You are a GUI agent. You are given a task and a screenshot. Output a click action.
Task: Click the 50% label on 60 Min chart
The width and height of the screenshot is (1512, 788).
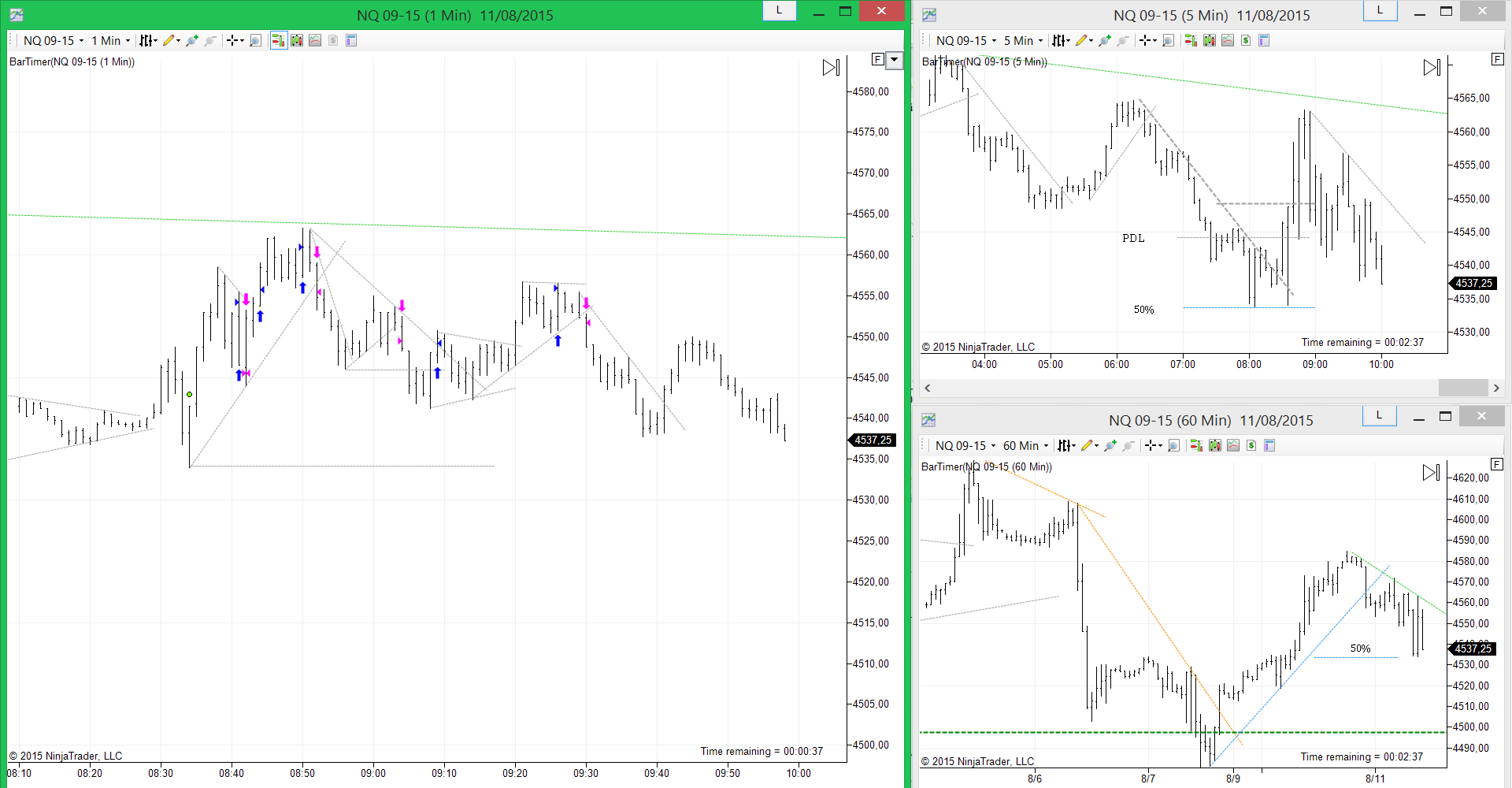pyautogui.click(x=1360, y=649)
